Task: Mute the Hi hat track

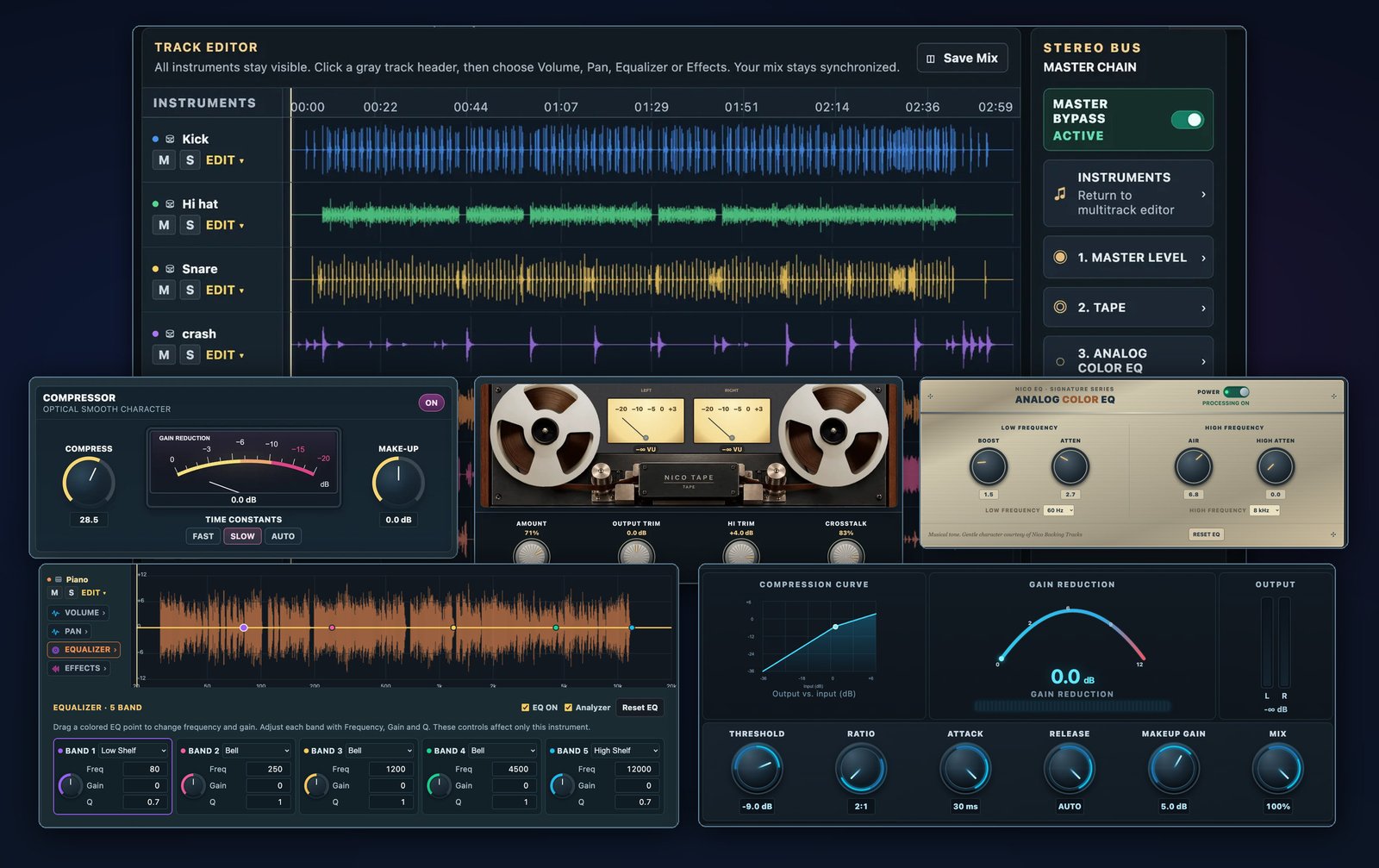Action: point(164,225)
